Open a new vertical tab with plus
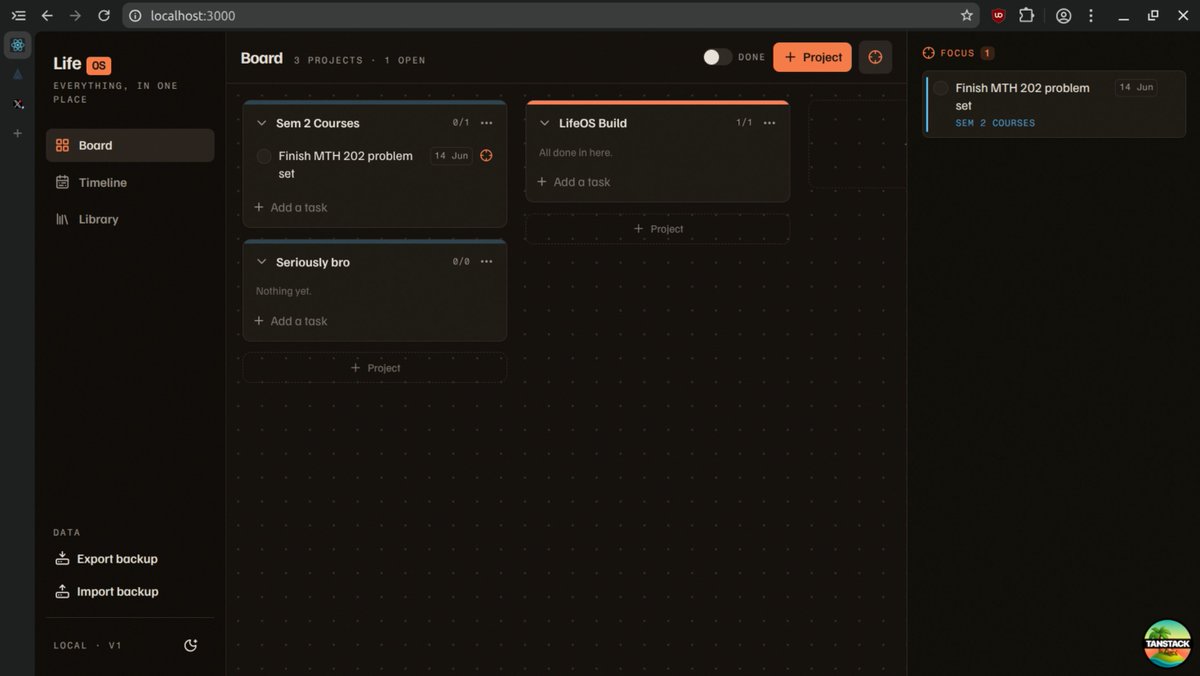Image resolution: width=1200 pixels, height=676 pixels. [17, 133]
